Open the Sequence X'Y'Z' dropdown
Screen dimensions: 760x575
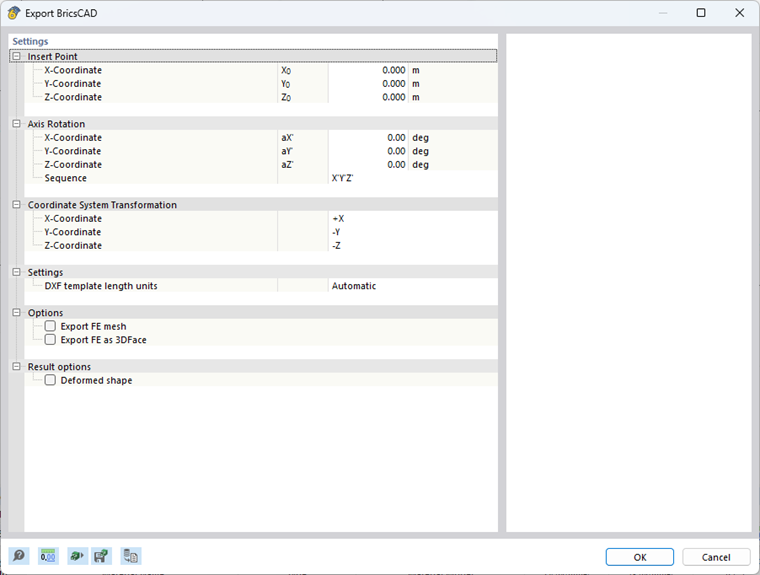point(412,178)
